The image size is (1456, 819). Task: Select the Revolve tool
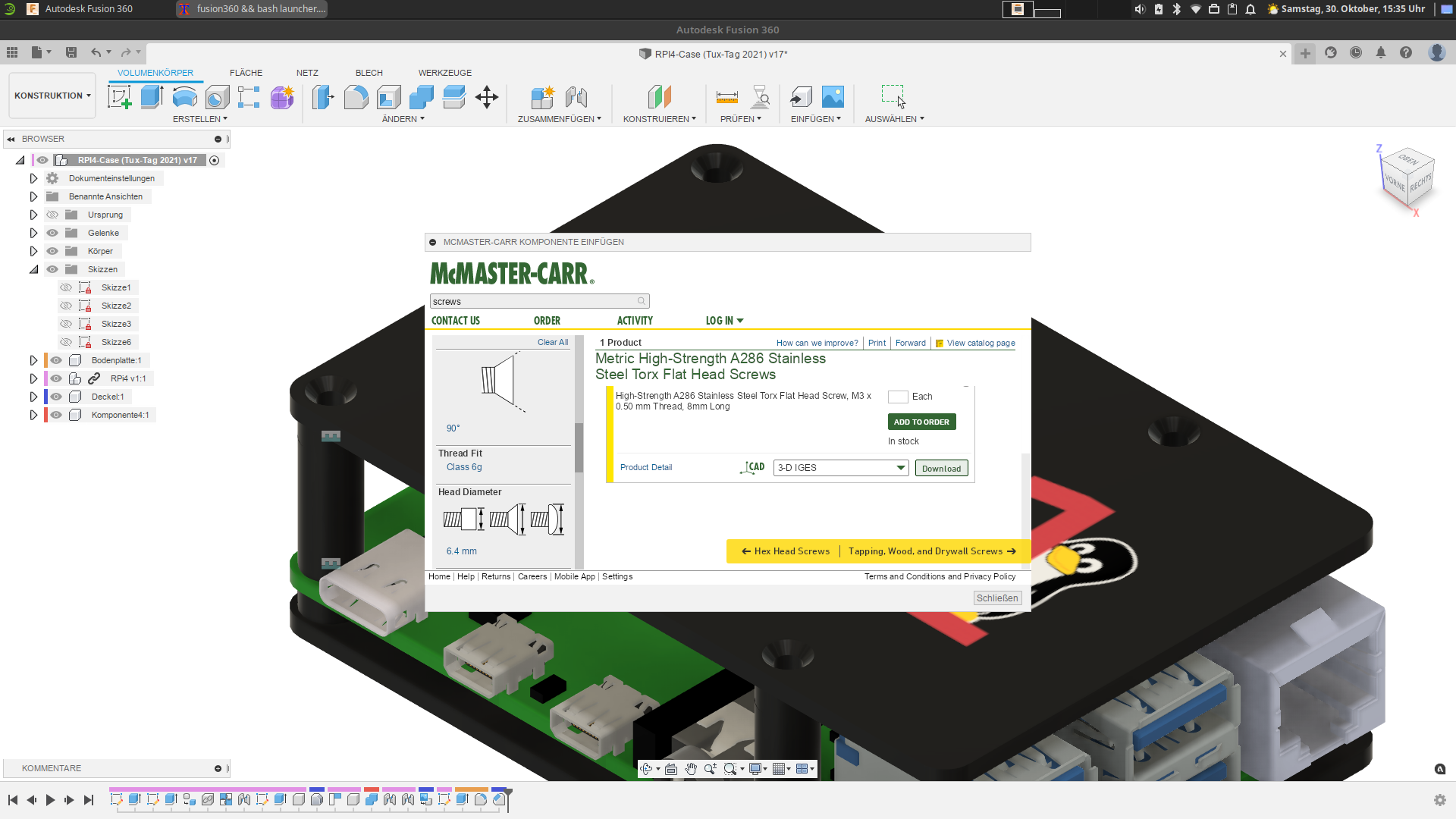click(185, 97)
